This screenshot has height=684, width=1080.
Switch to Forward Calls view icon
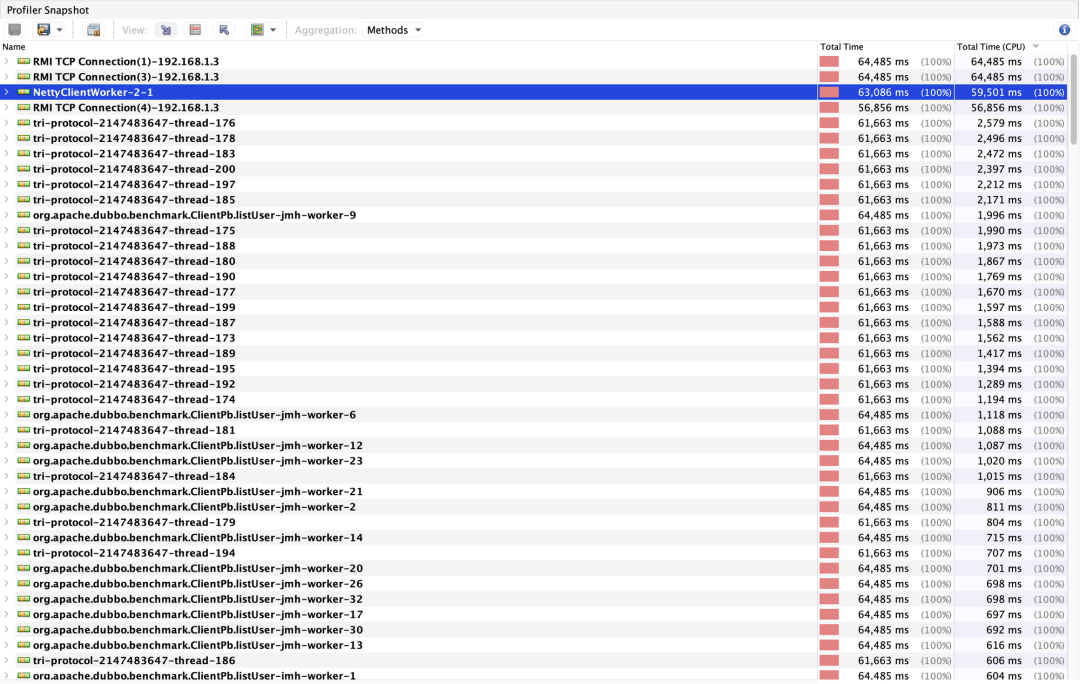166,30
